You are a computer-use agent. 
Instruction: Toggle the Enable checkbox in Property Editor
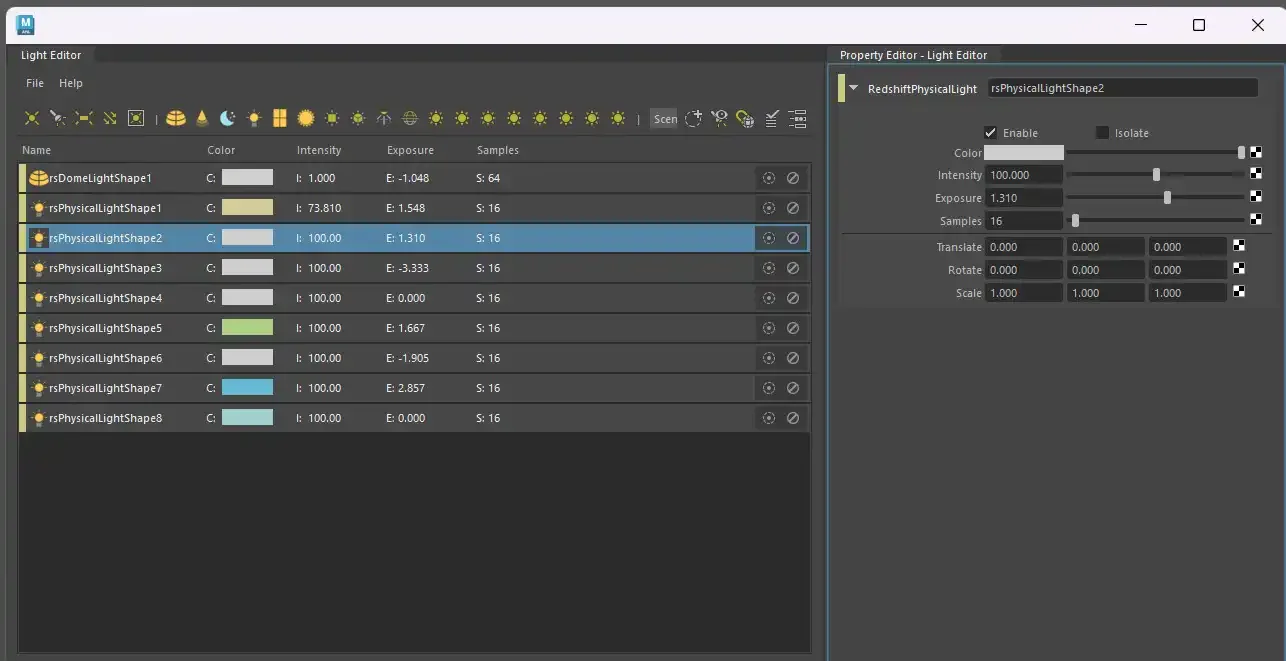coord(990,132)
